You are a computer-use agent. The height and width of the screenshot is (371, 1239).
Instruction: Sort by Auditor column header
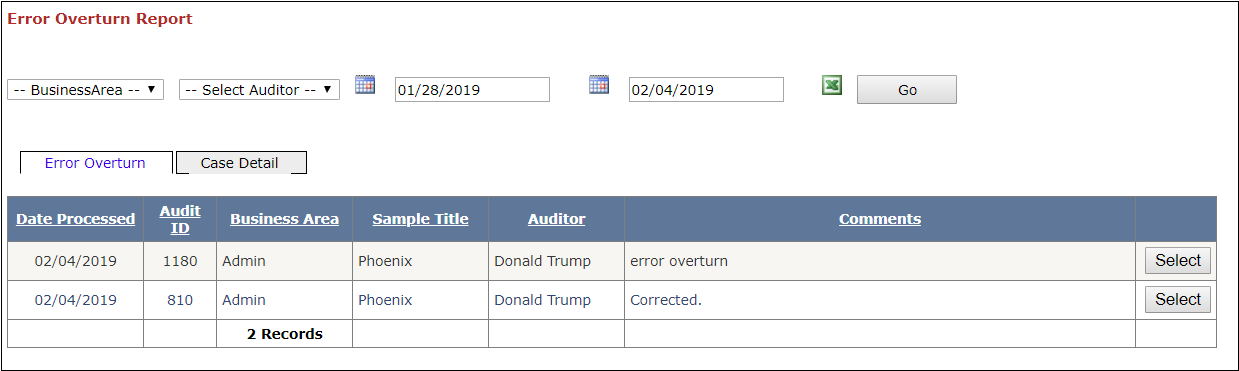[557, 219]
